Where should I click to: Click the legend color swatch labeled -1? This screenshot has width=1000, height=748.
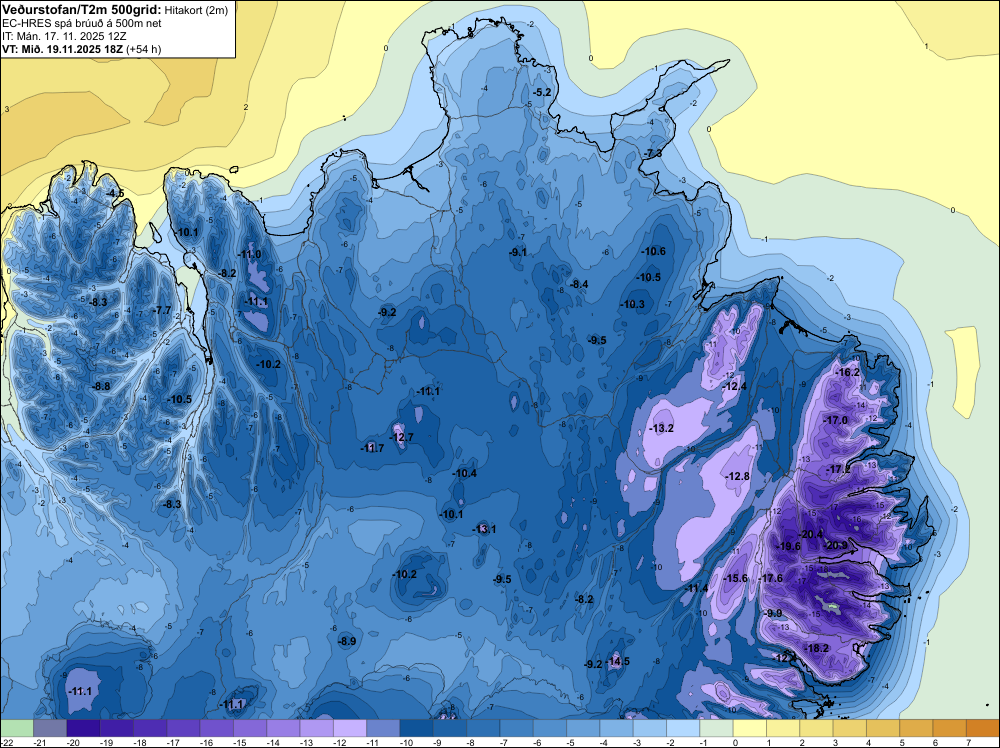point(716,728)
